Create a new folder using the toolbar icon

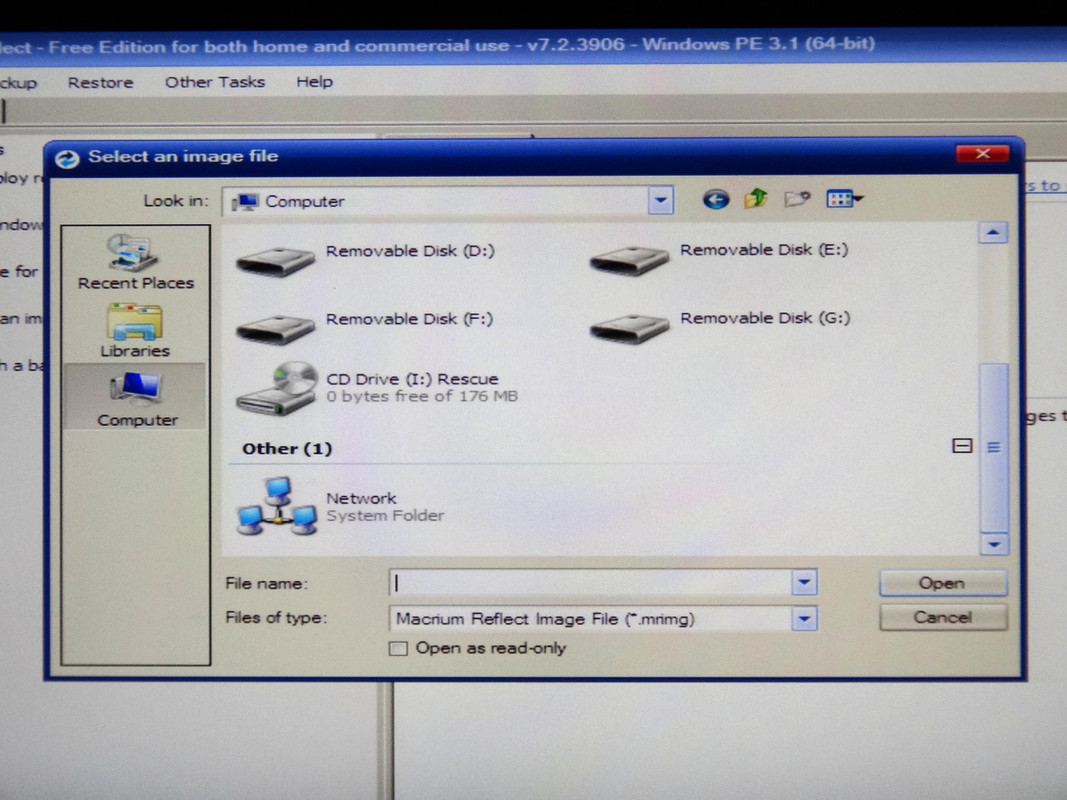797,199
